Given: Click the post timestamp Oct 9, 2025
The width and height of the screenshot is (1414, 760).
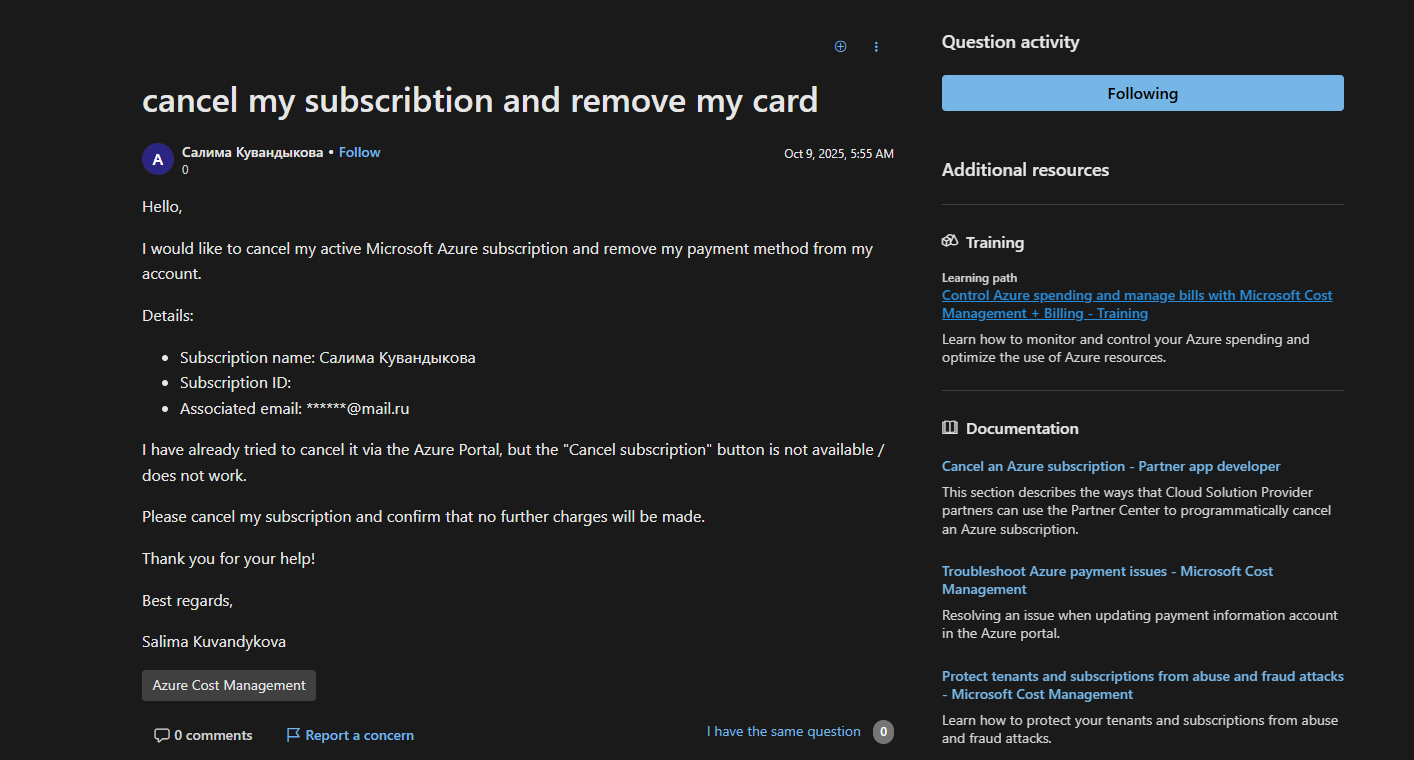Looking at the screenshot, I should [x=839, y=154].
